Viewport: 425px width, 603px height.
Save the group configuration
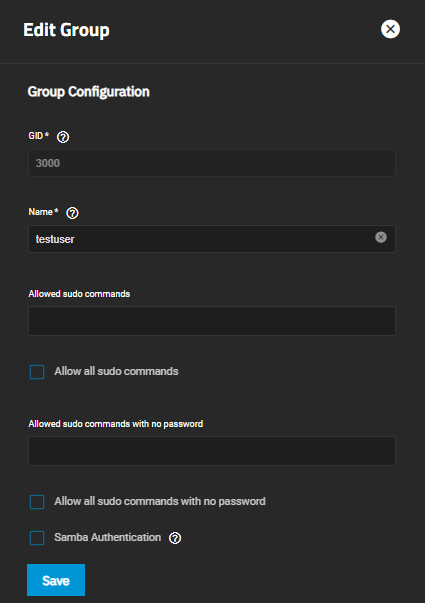point(56,580)
